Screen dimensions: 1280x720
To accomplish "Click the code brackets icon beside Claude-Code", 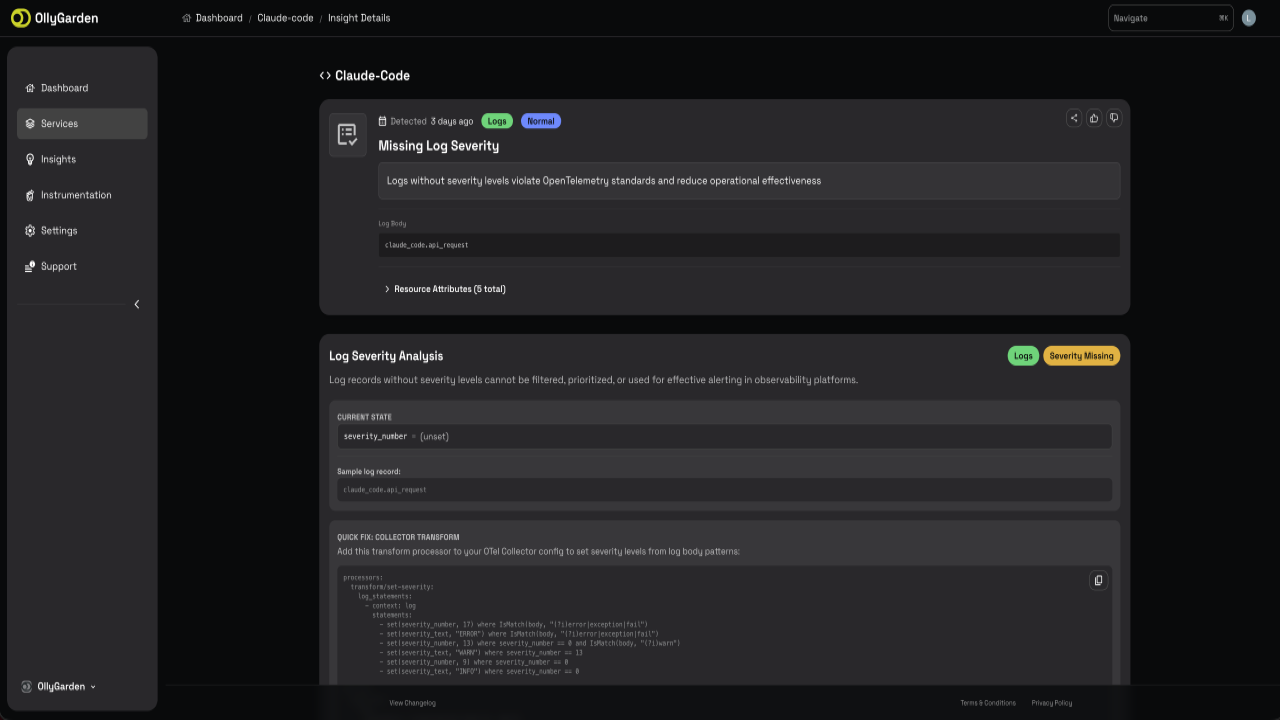I will (325, 76).
